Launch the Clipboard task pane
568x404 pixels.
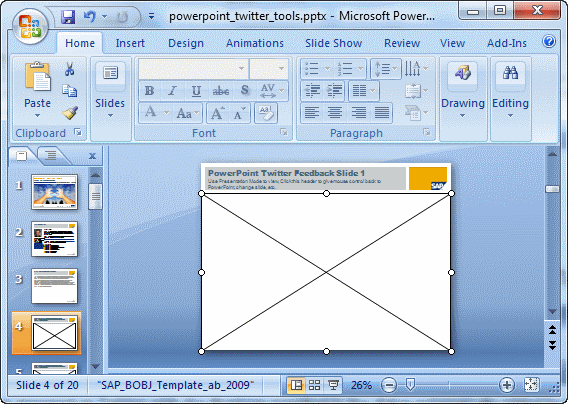(x=78, y=133)
